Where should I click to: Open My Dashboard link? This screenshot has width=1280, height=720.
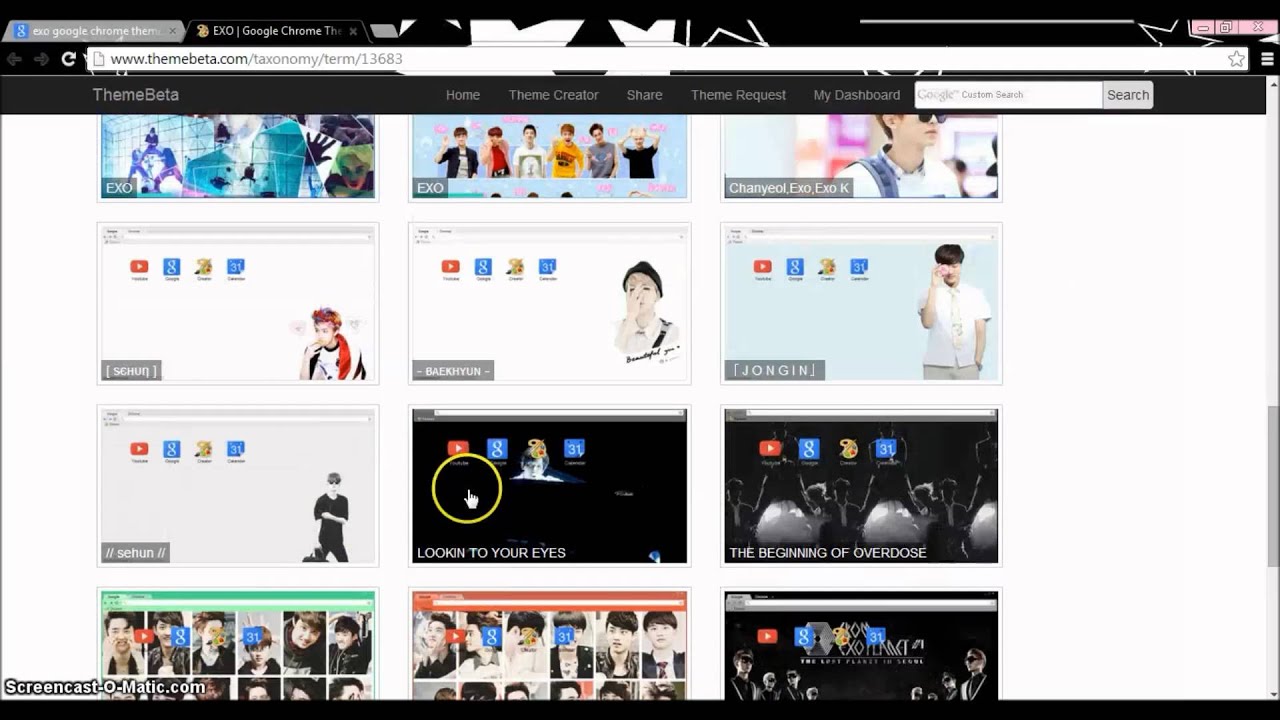coord(856,95)
